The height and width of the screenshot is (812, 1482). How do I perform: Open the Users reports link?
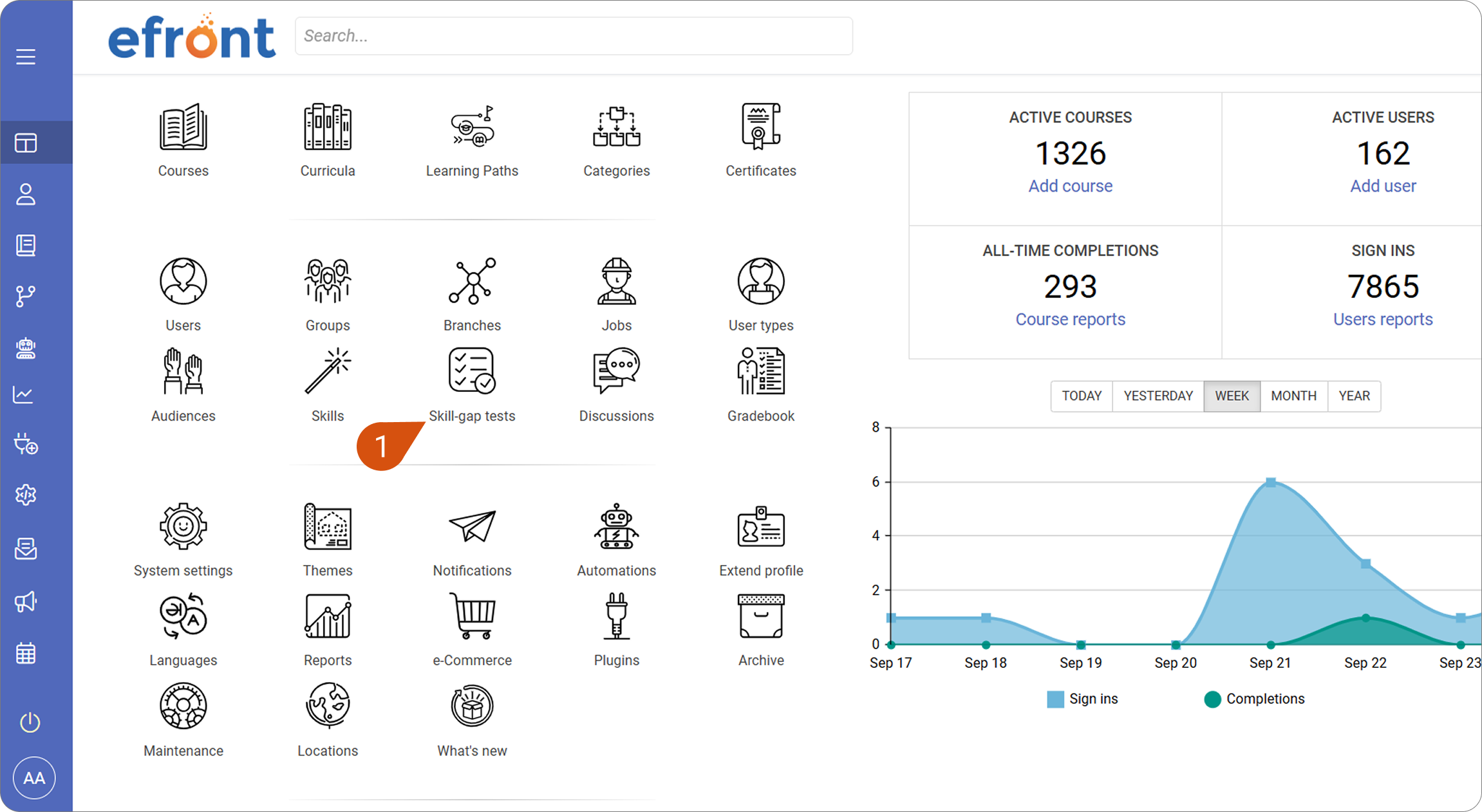coord(1383,319)
